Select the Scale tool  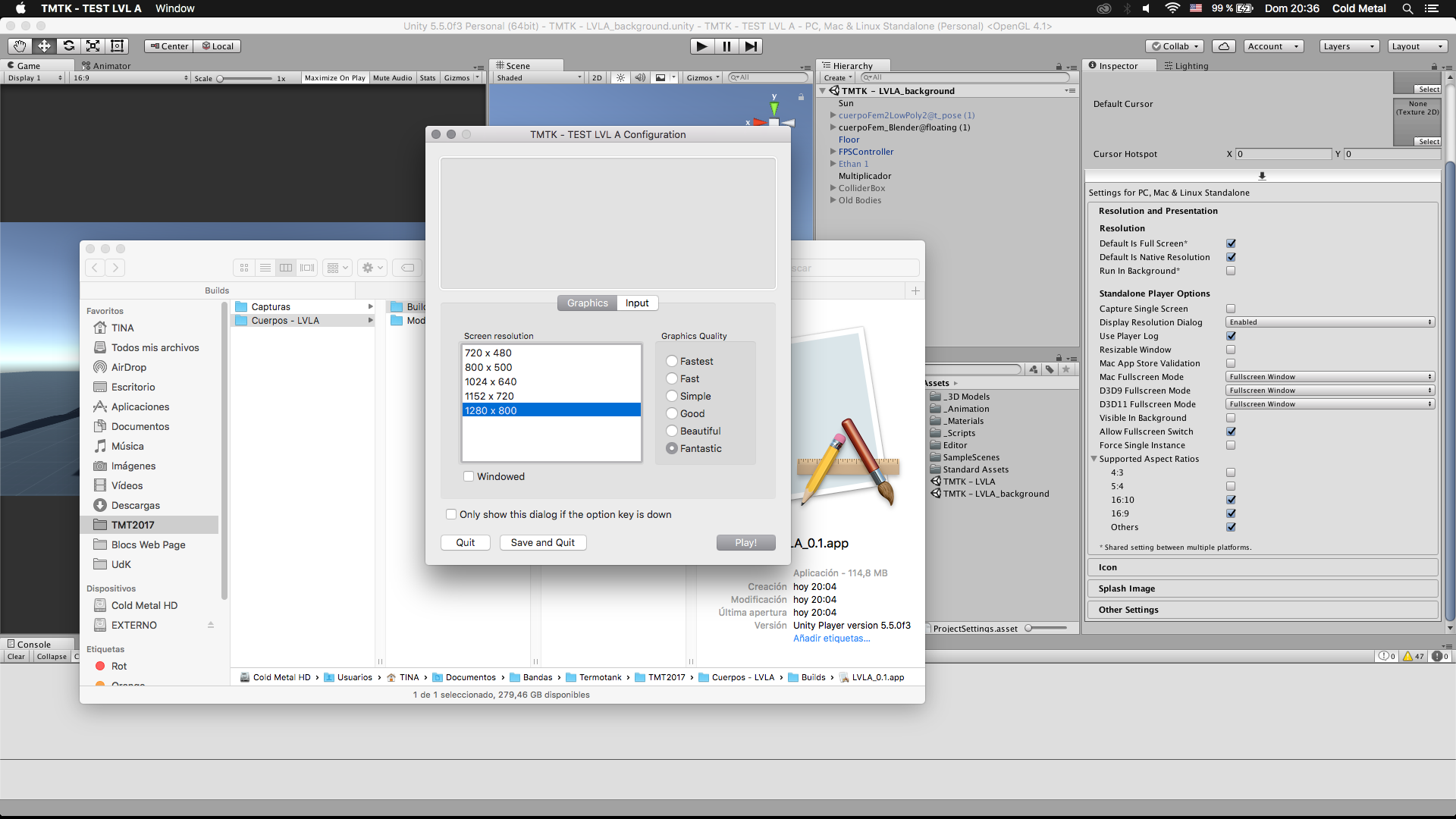tap(93, 46)
